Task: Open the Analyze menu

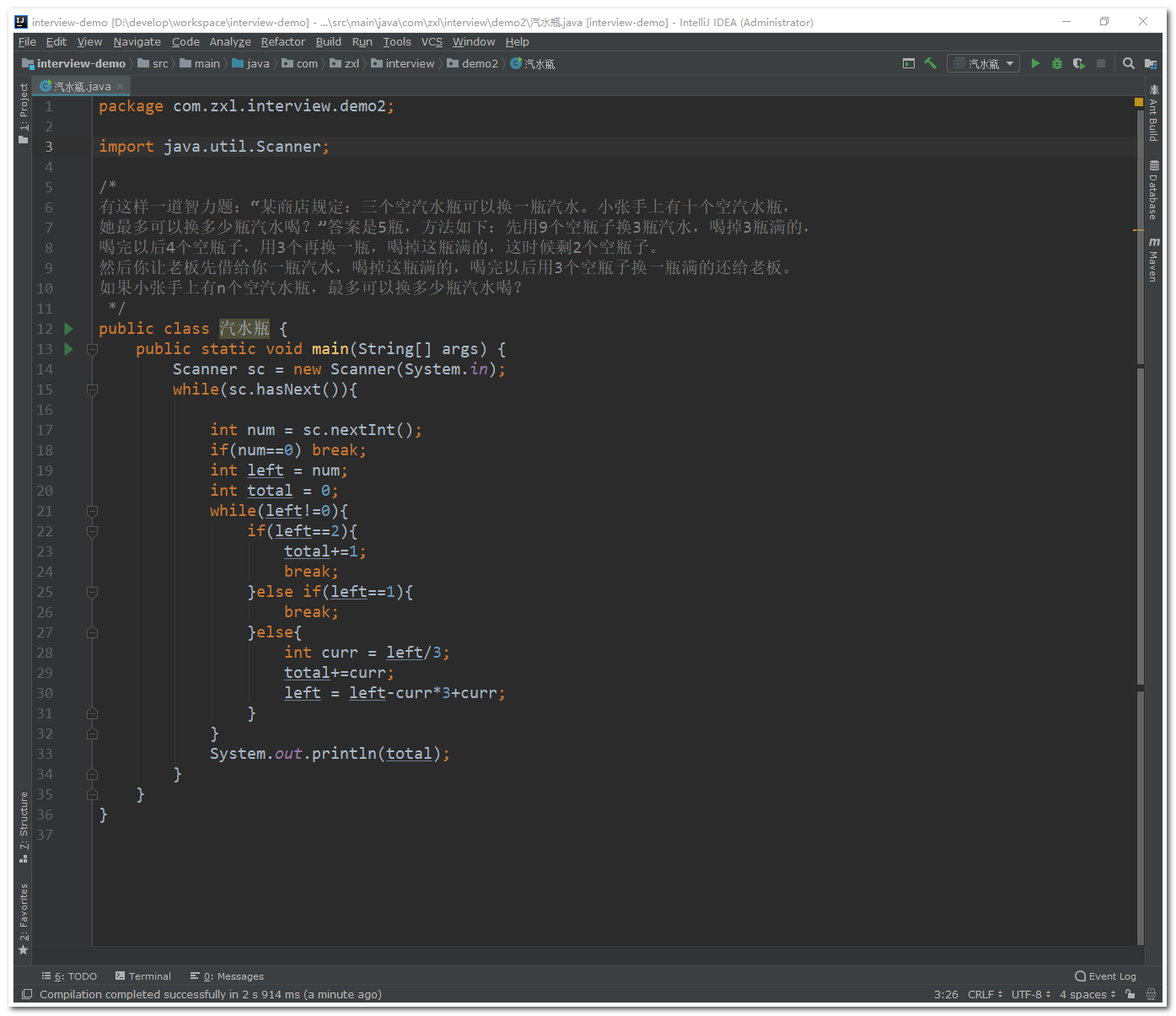Action: pos(230,42)
